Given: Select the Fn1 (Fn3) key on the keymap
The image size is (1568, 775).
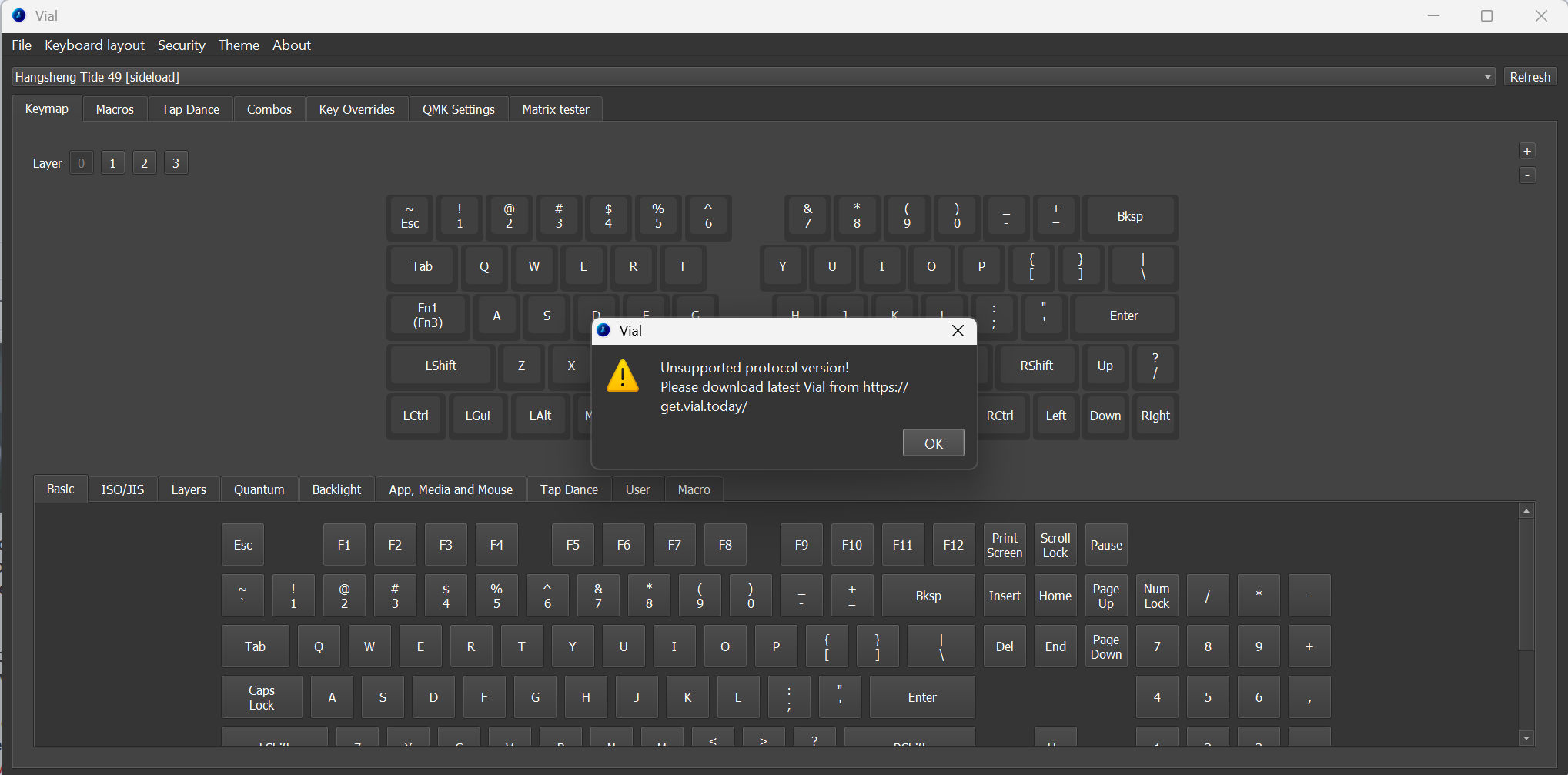Looking at the screenshot, I should click(x=428, y=316).
